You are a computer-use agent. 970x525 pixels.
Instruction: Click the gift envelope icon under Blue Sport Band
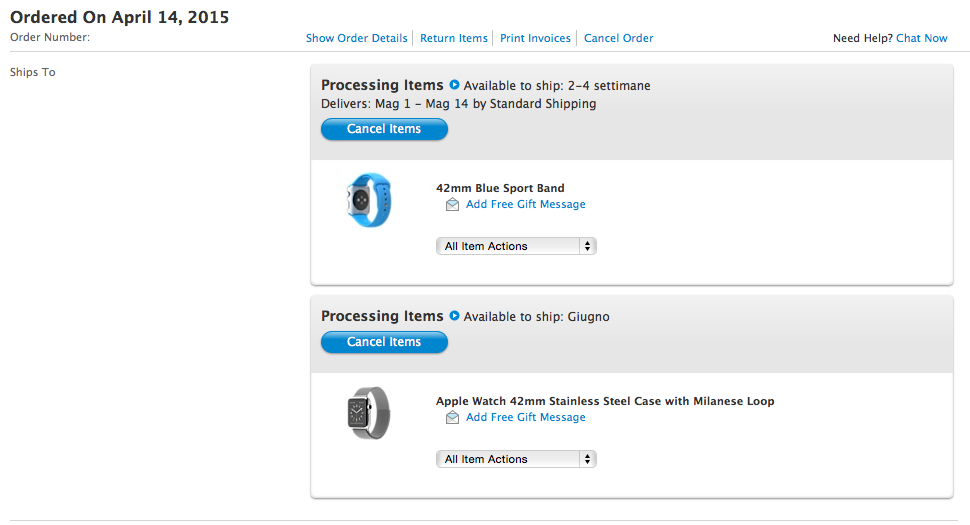click(x=452, y=205)
